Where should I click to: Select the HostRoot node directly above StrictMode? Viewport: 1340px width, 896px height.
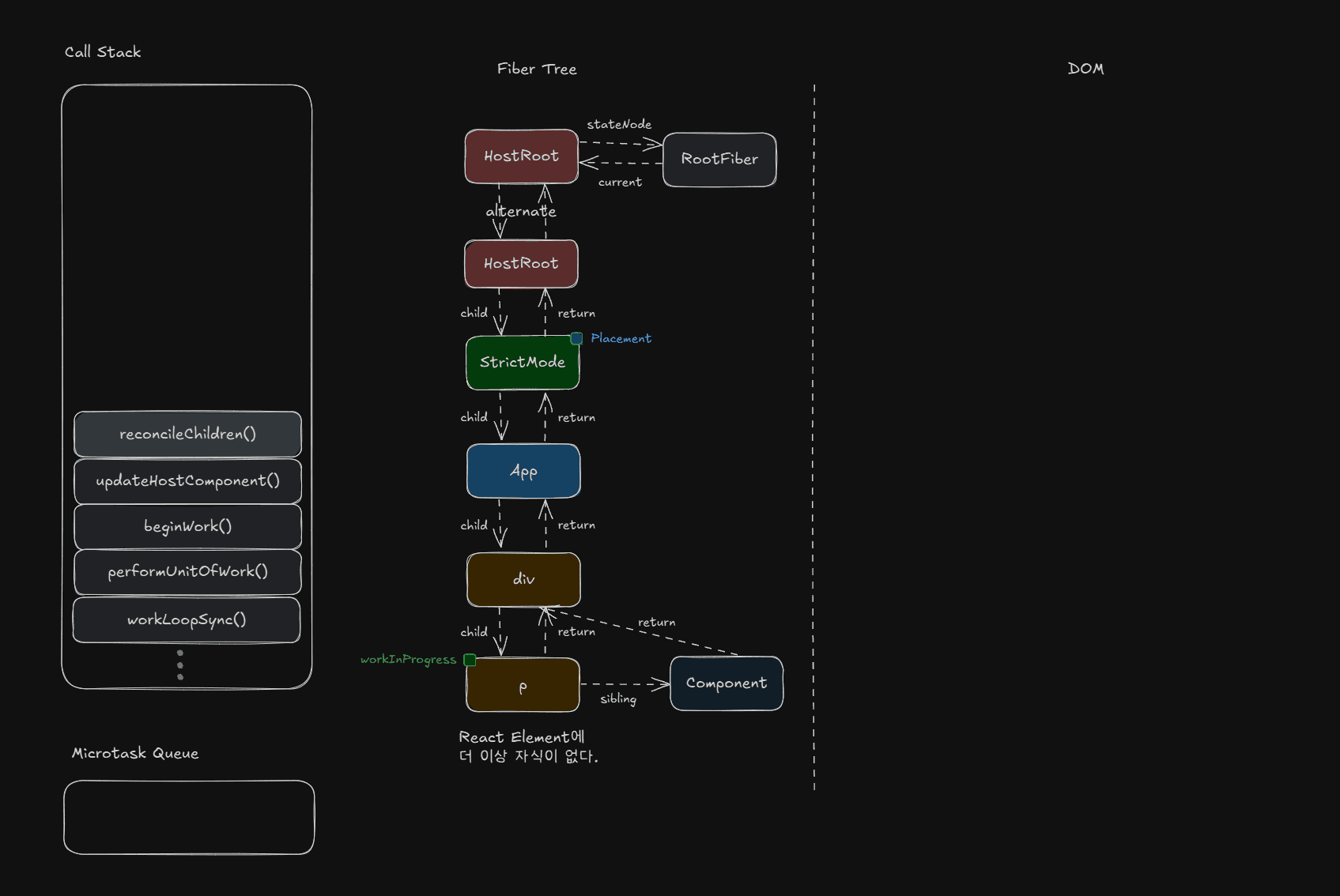521,264
